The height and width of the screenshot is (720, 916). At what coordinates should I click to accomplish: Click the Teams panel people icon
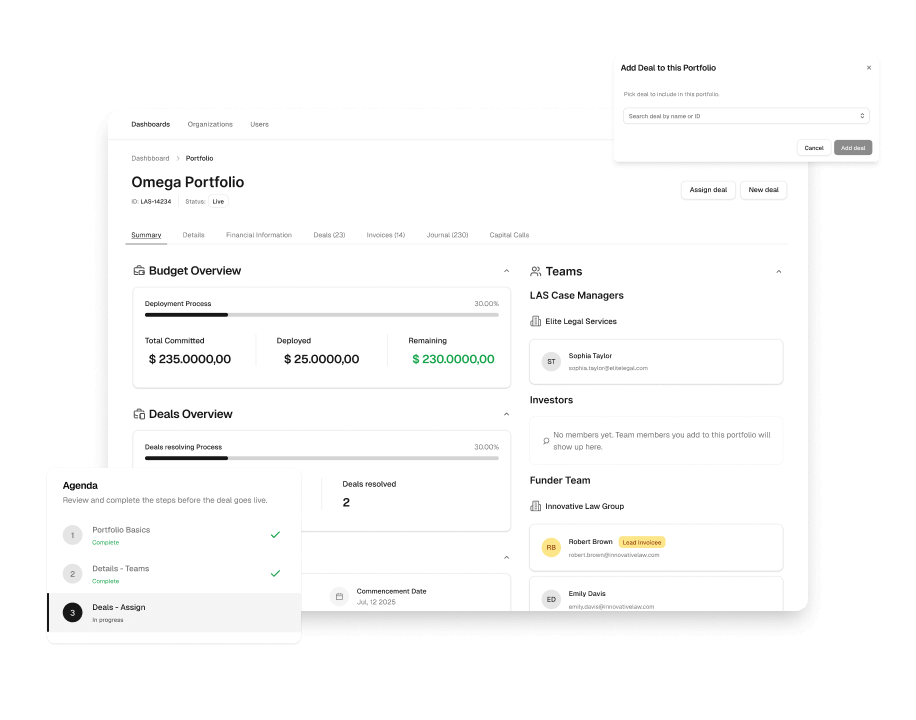(x=539, y=271)
